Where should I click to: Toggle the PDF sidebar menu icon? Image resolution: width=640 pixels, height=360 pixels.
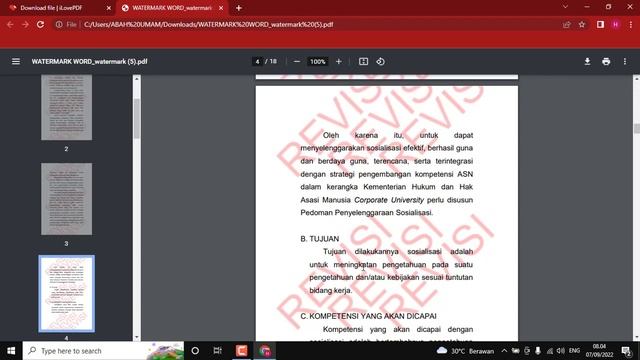[x=16, y=62]
